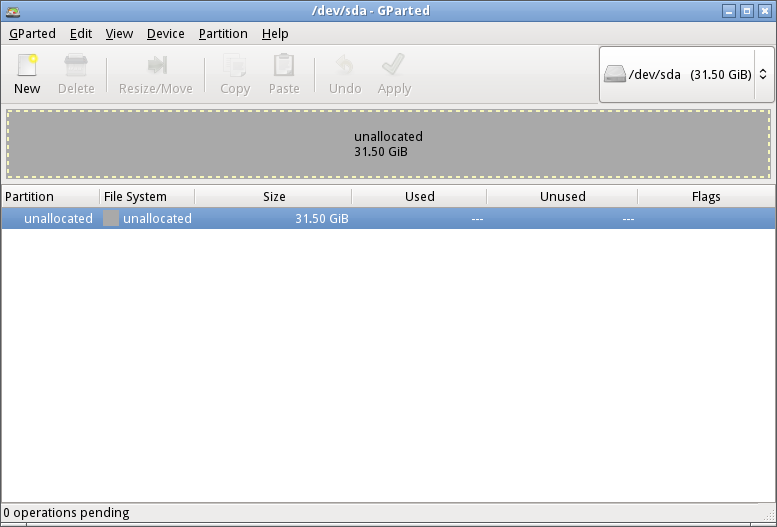Select the unallocated 31.50 GiB disk graphic

point(388,144)
